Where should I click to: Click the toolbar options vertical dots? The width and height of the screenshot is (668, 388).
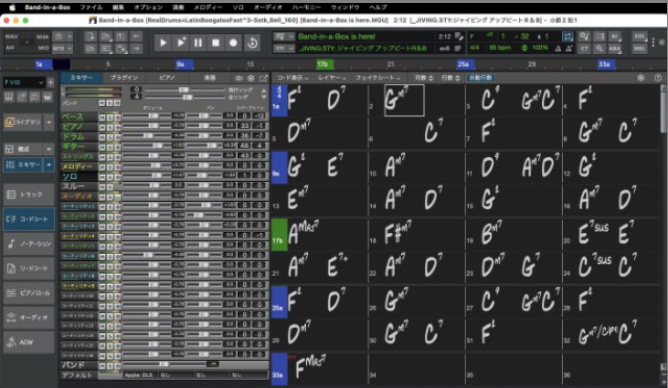coord(653,42)
